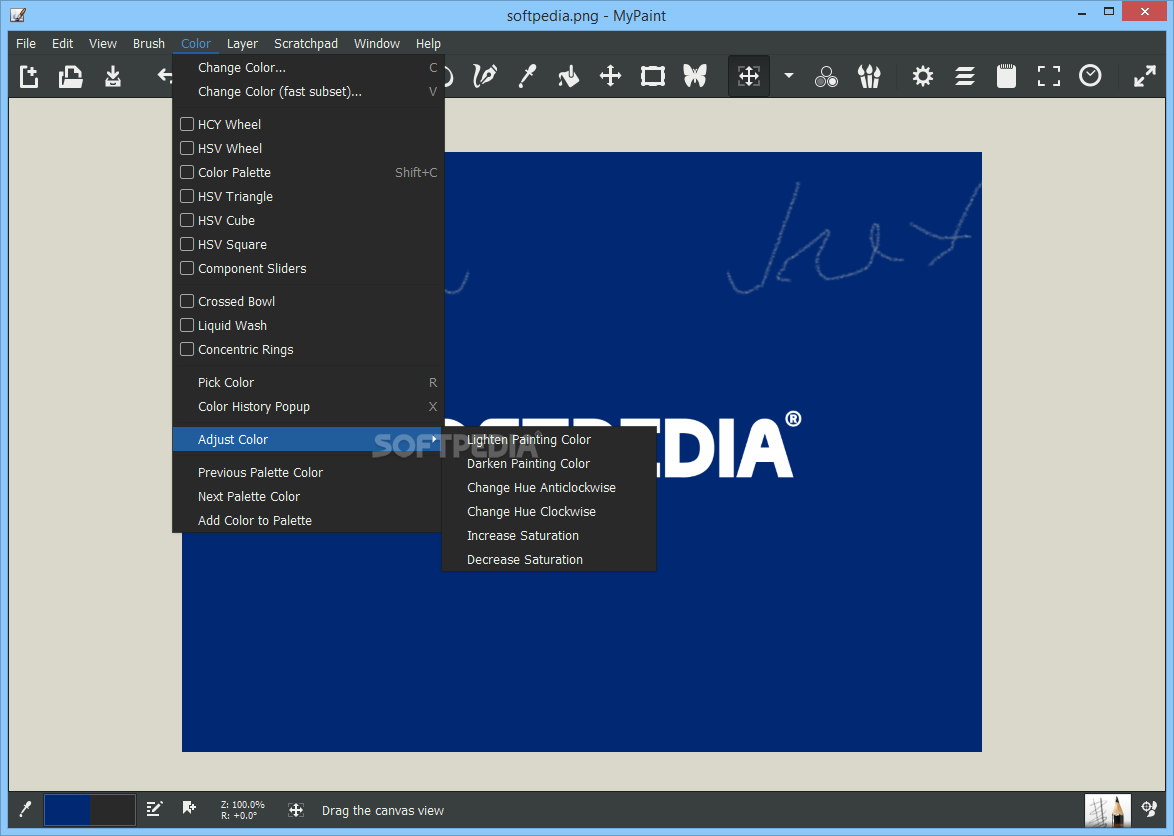Choose Lighten Painting Color
1174x836 pixels.
549,439
